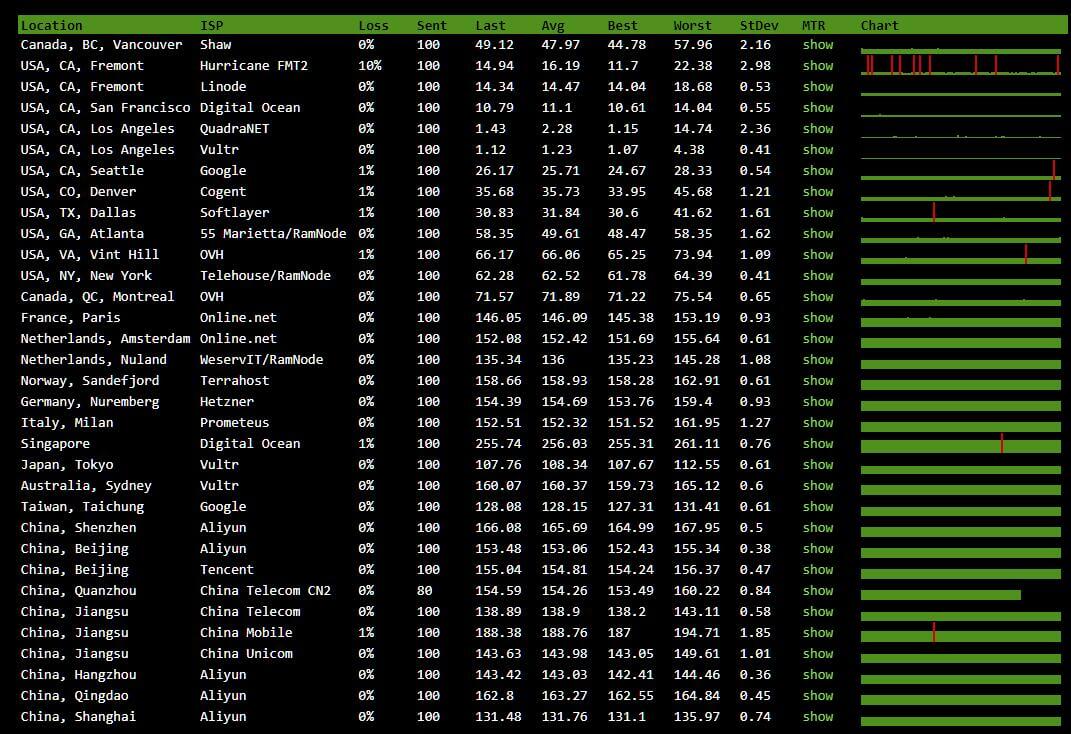1071x734 pixels.
Task: Select the Prometeus ISP cell
Action: [234, 423]
